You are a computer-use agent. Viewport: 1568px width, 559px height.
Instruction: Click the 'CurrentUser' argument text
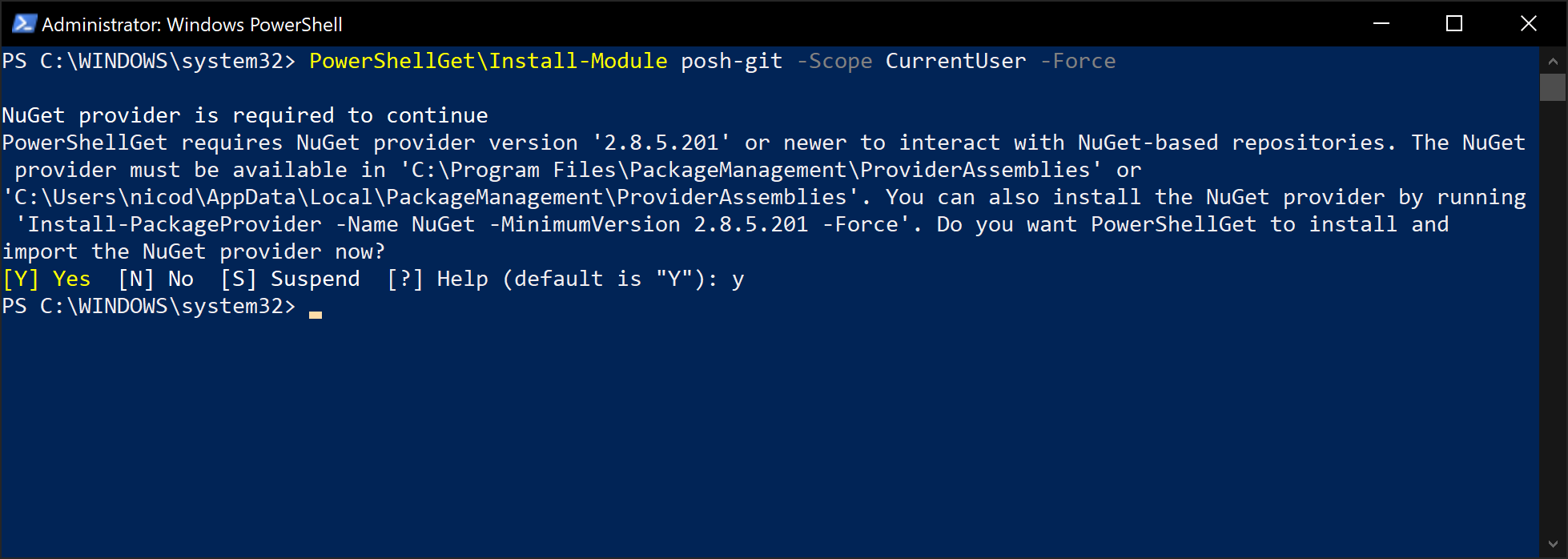pos(956,61)
